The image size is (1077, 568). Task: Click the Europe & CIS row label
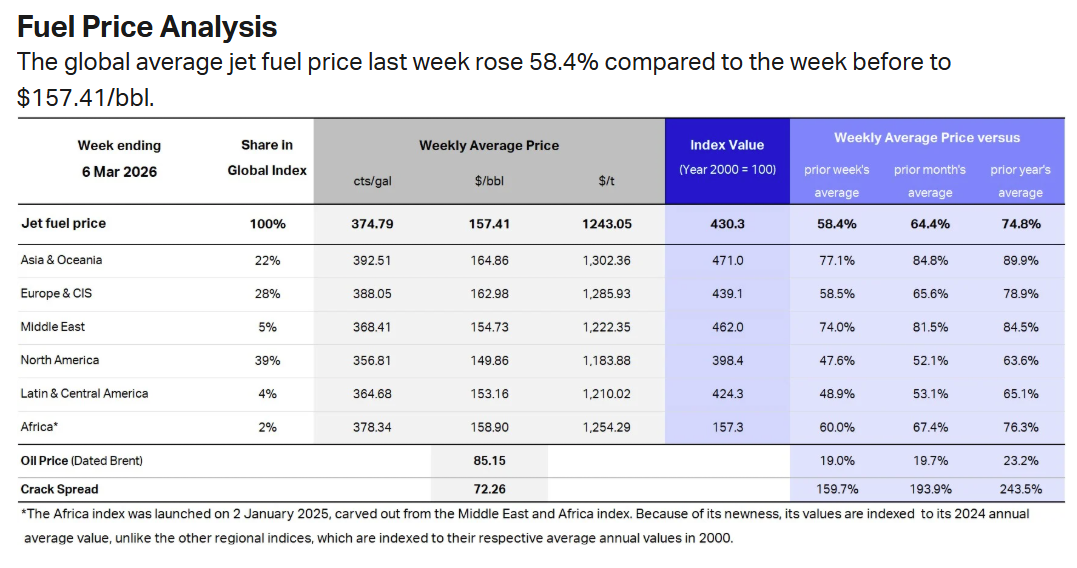(56, 294)
